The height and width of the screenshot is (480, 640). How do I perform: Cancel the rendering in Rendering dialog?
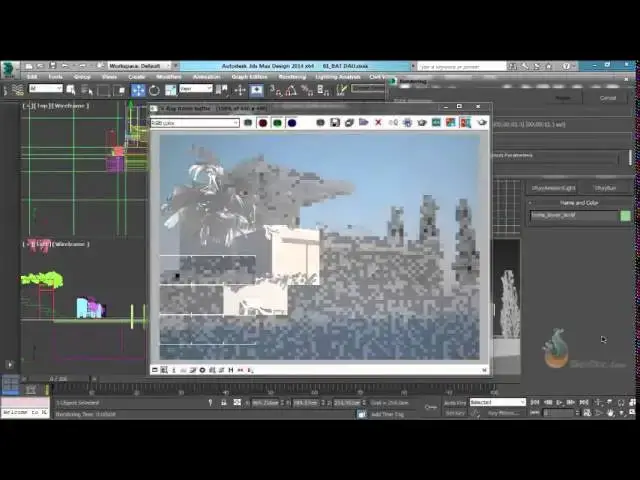pyautogui.click(x=608, y=98)
